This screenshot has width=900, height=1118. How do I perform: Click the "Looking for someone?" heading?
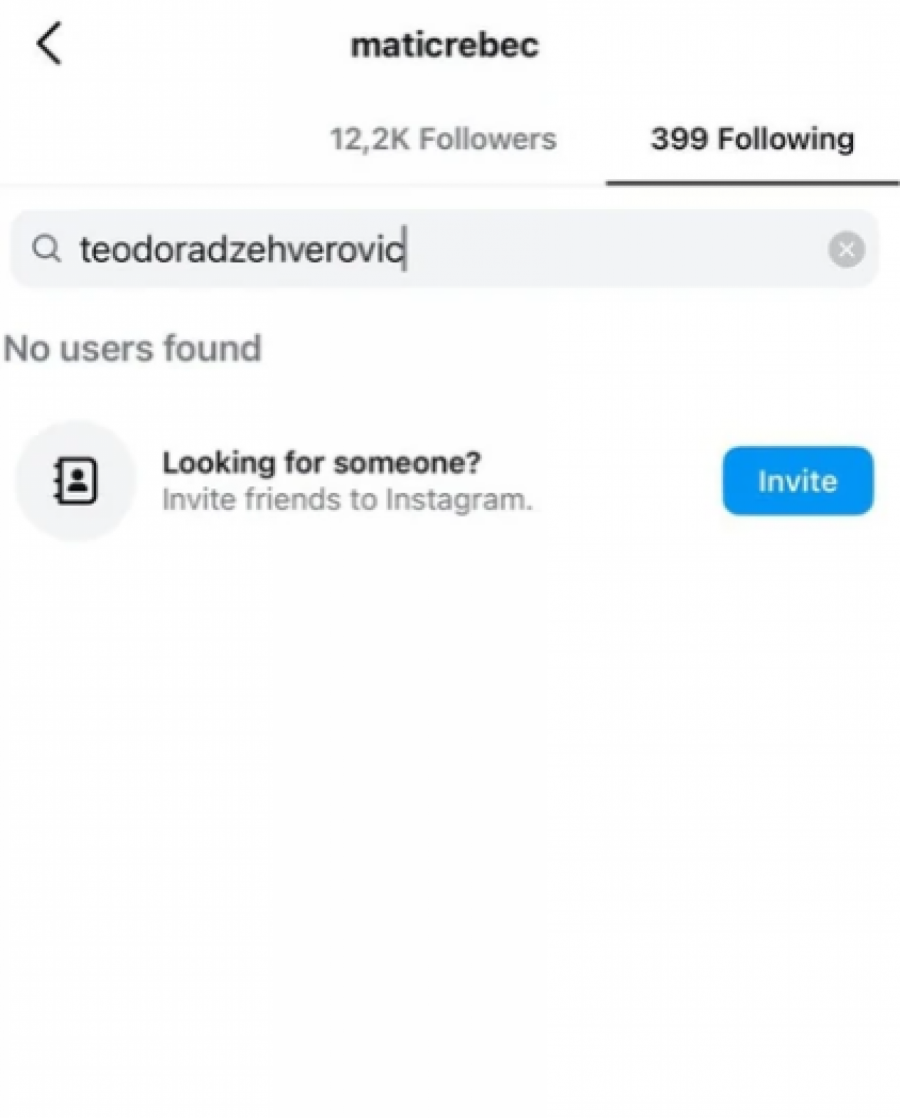coord(321,463)
